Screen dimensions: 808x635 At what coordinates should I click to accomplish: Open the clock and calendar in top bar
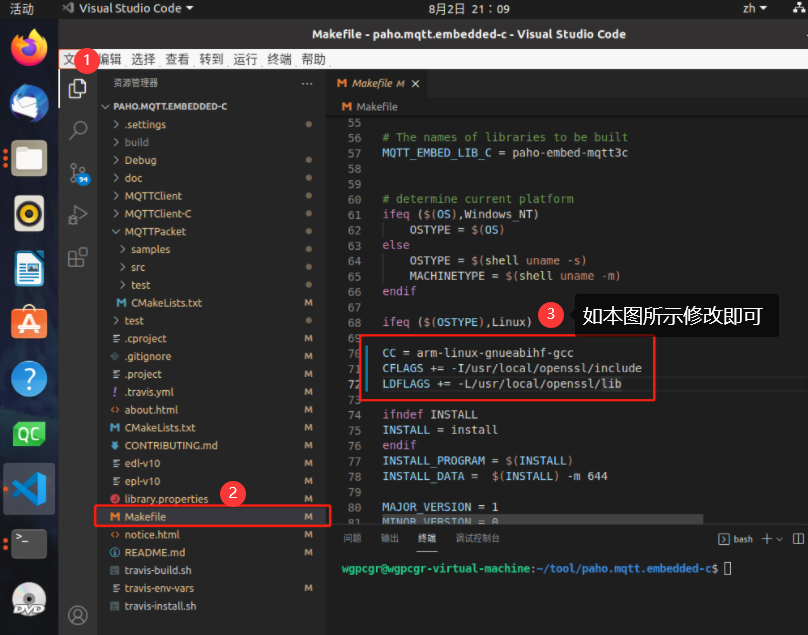pos(469,9)
